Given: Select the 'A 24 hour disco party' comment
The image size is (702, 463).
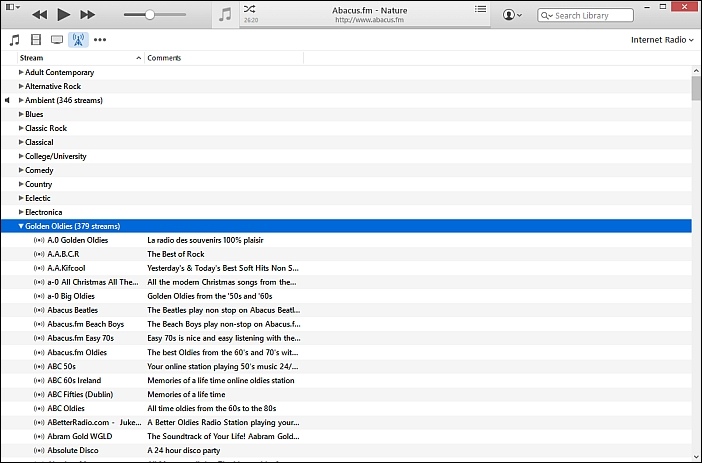Looking at the screenshot, I should 184,450.
